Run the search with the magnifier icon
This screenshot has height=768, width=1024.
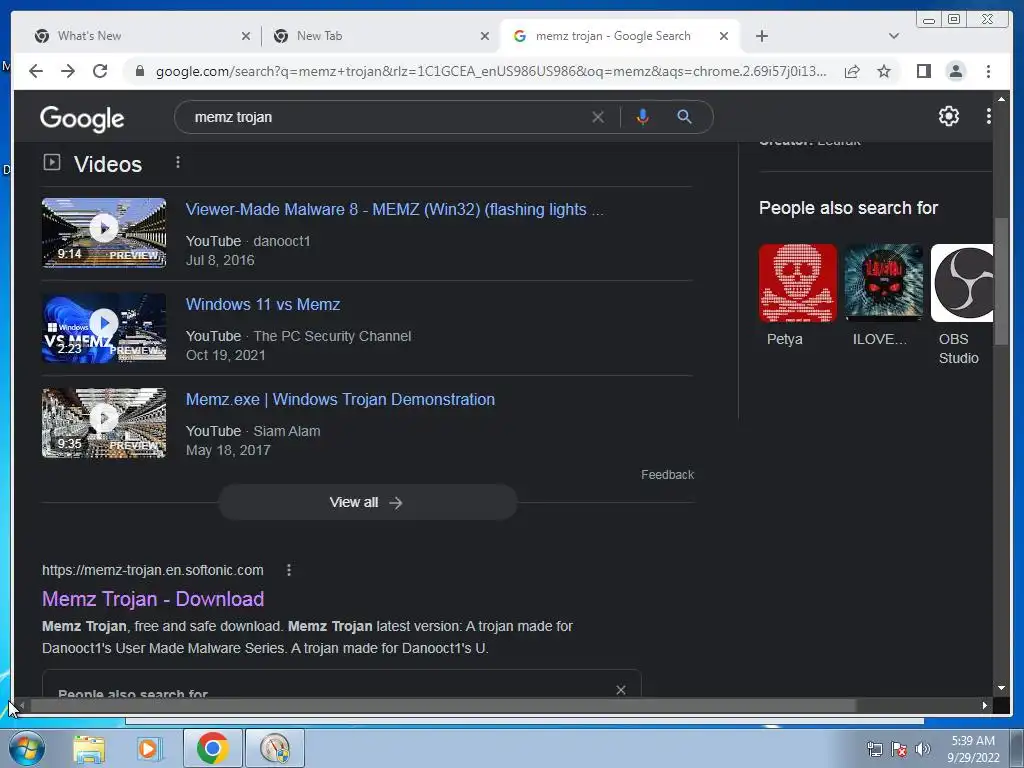(684, 117)
